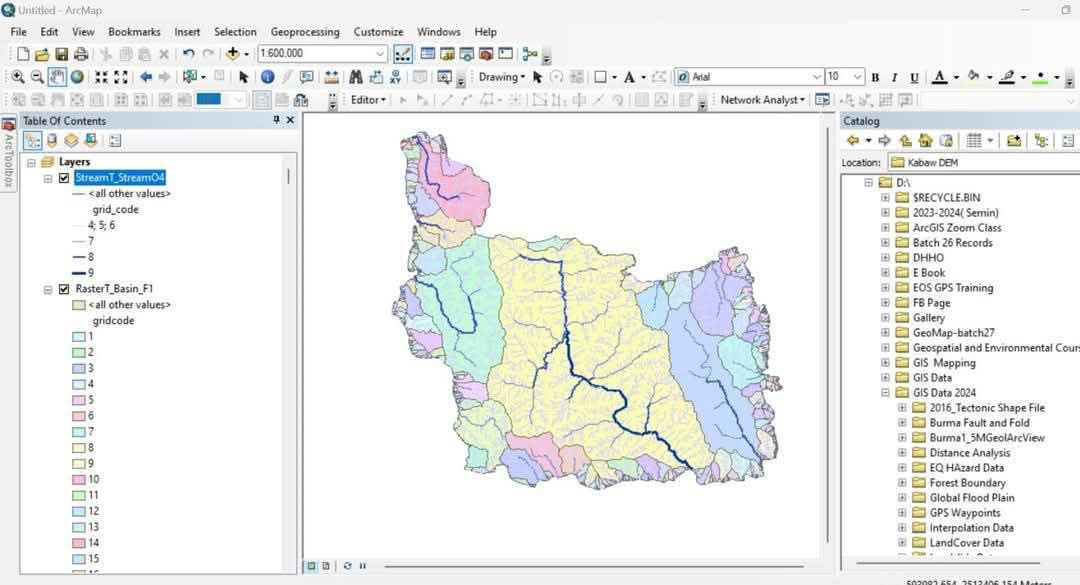Image resolution: width=1080 pixels, height=585 pixels.
Task: Open the font name dropdown
Action: pos(817,76)
